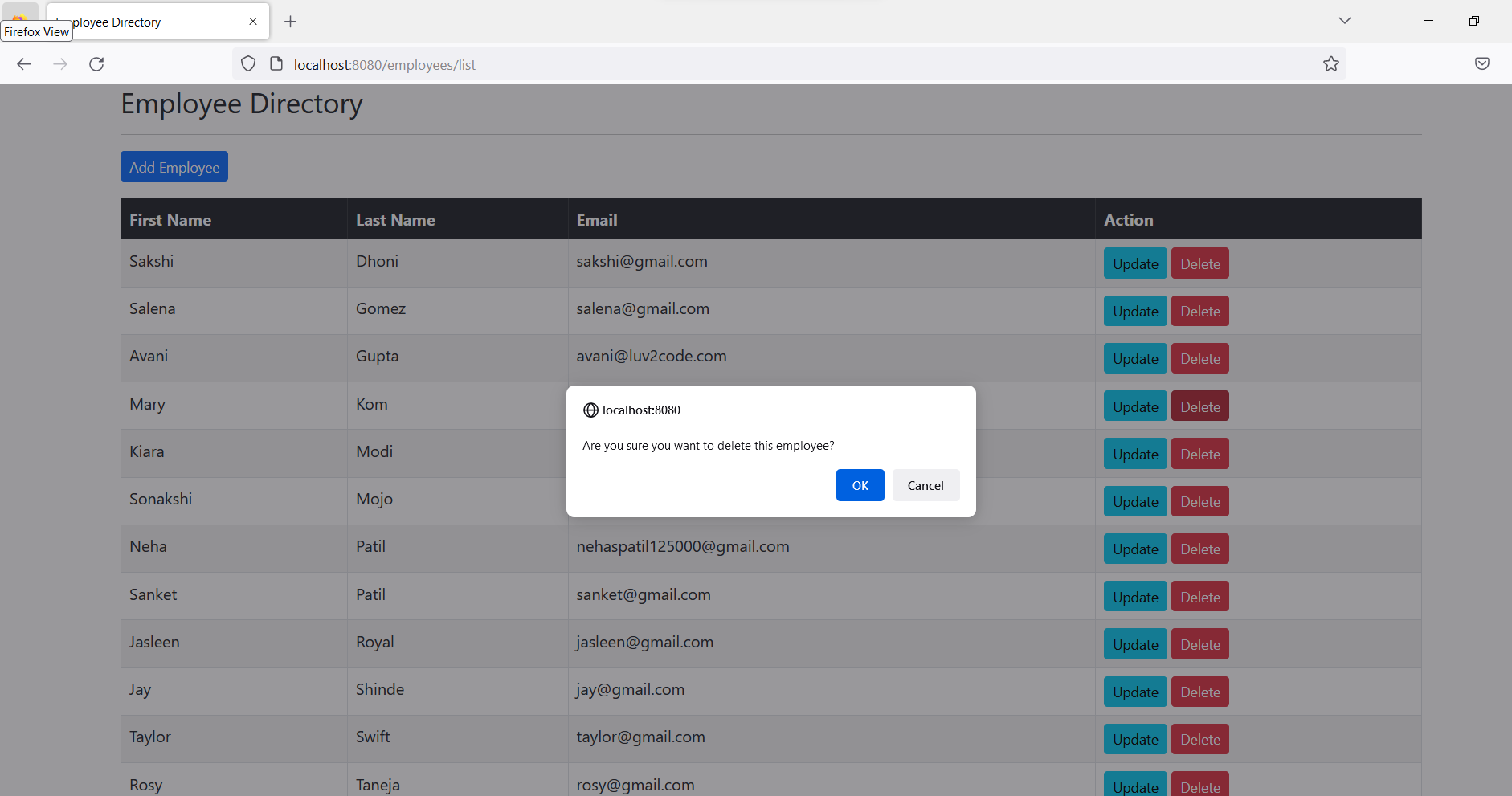Click inside the address bar
This screenshot has width=1512, height=796.
(723, 63)
